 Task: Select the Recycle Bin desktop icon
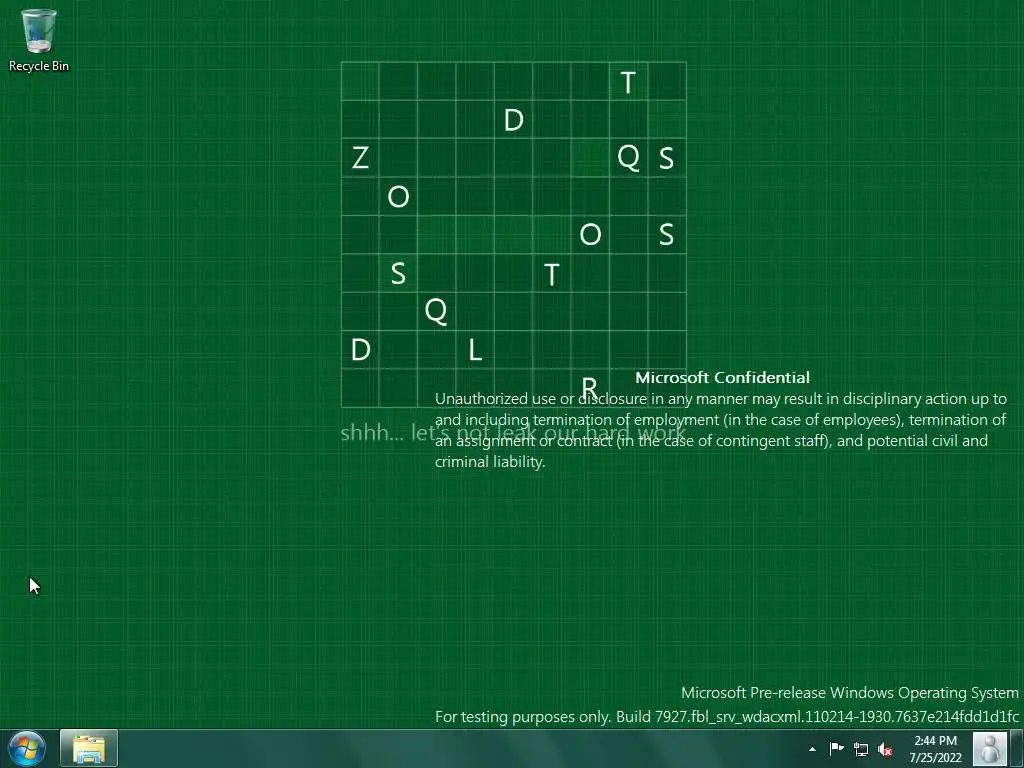click(x=39, y=40)
